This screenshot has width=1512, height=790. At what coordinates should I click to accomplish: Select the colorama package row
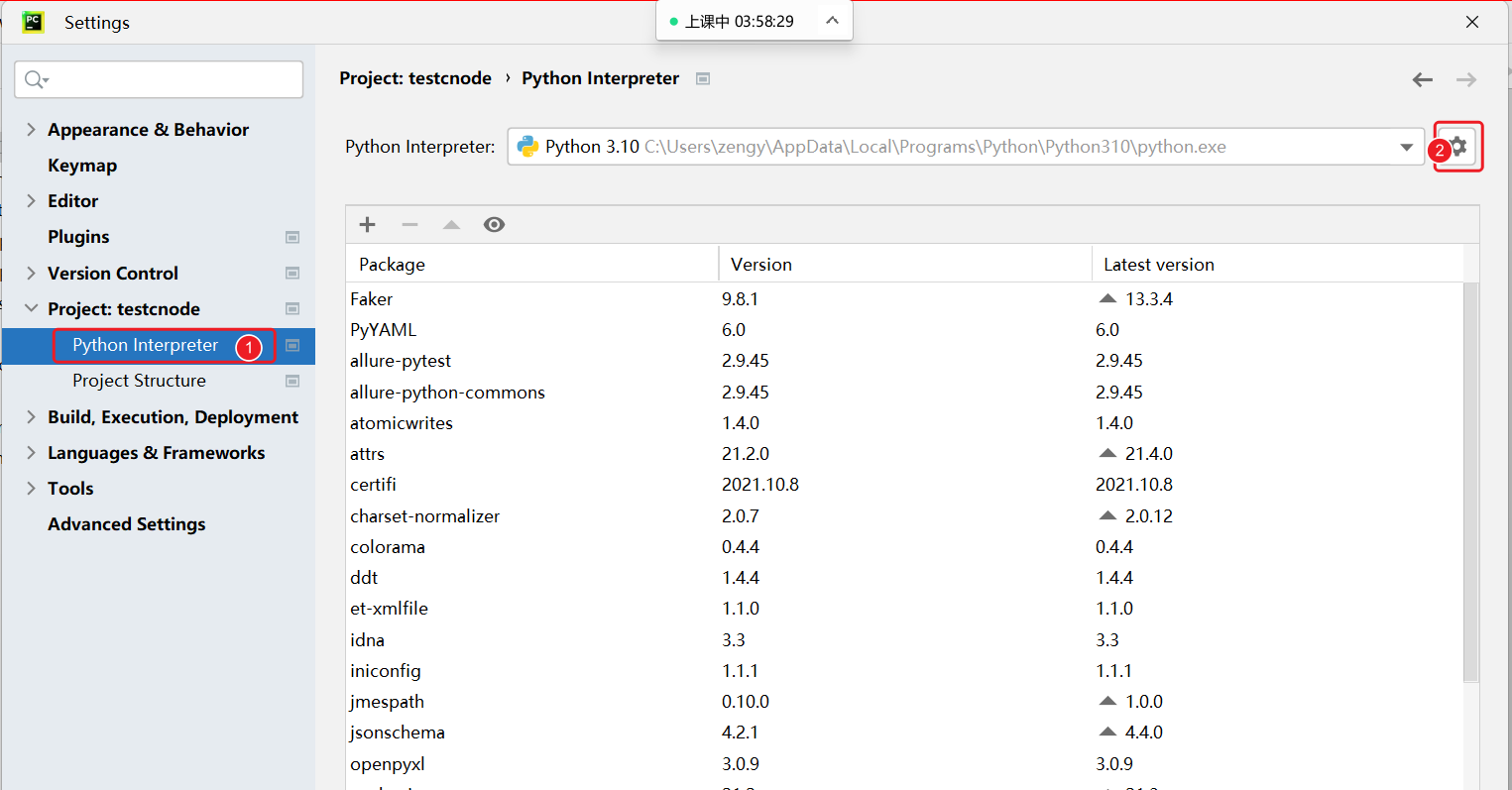click(x=904, y=546)
